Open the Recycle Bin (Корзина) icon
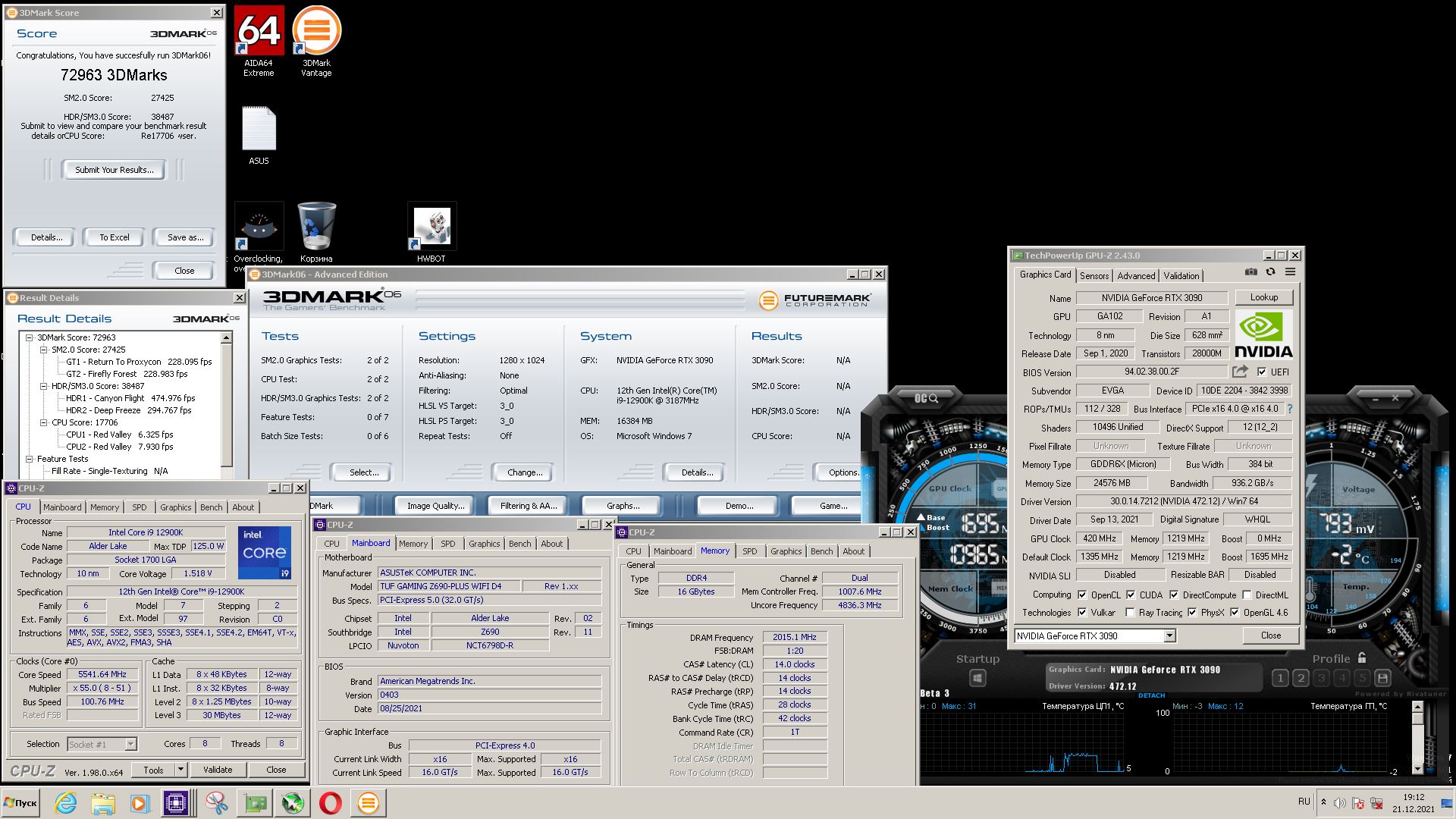This screenshot has height=819, width=1456. point(316,232)
